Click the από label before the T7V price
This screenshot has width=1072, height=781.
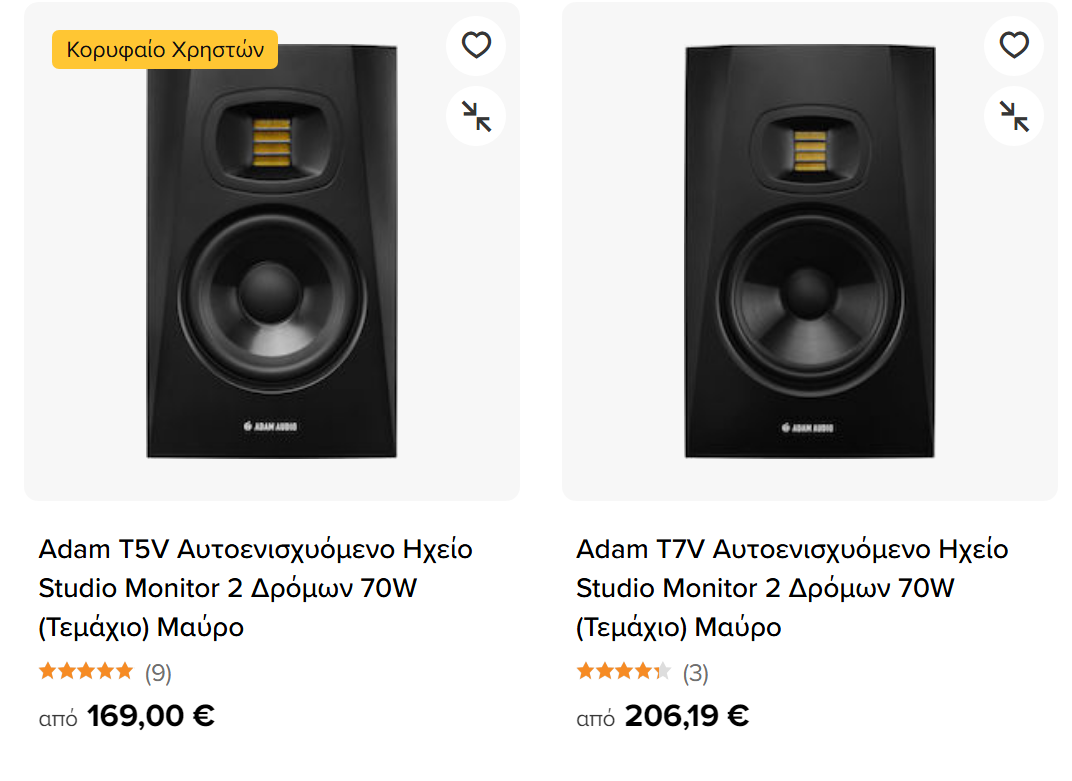(x=595, y=719)
